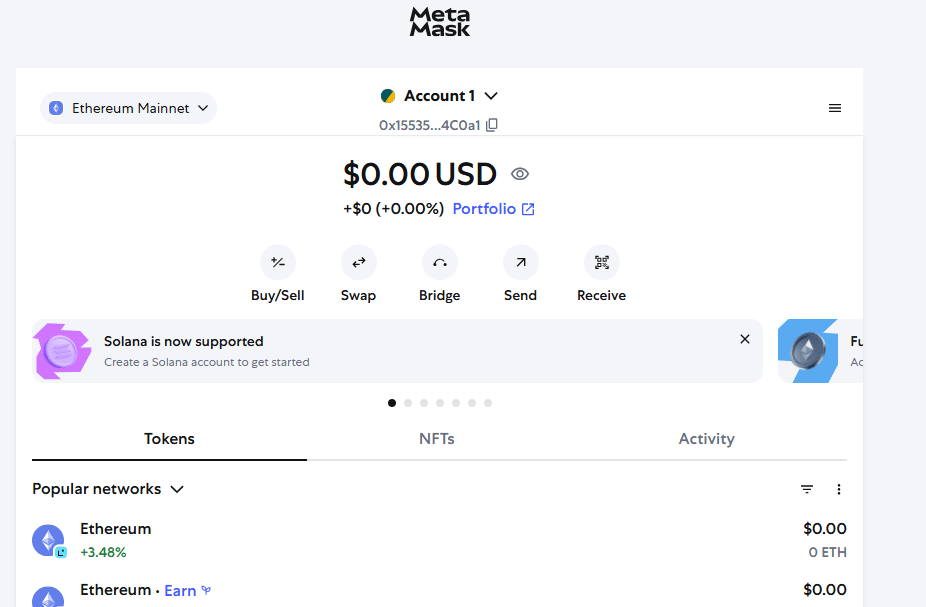This screenshot has width=926, height=607.
Task: Click the Send arrow icon
Action: 520,262
